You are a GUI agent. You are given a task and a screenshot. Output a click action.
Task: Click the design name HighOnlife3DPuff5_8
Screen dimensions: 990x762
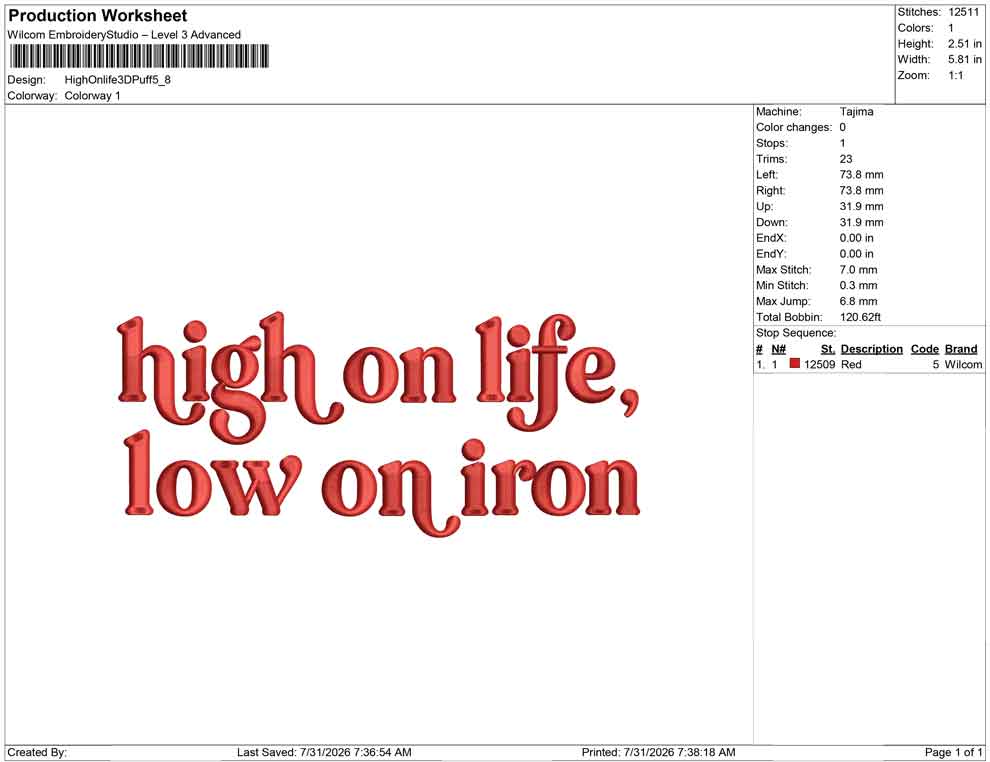pos(117,80)
